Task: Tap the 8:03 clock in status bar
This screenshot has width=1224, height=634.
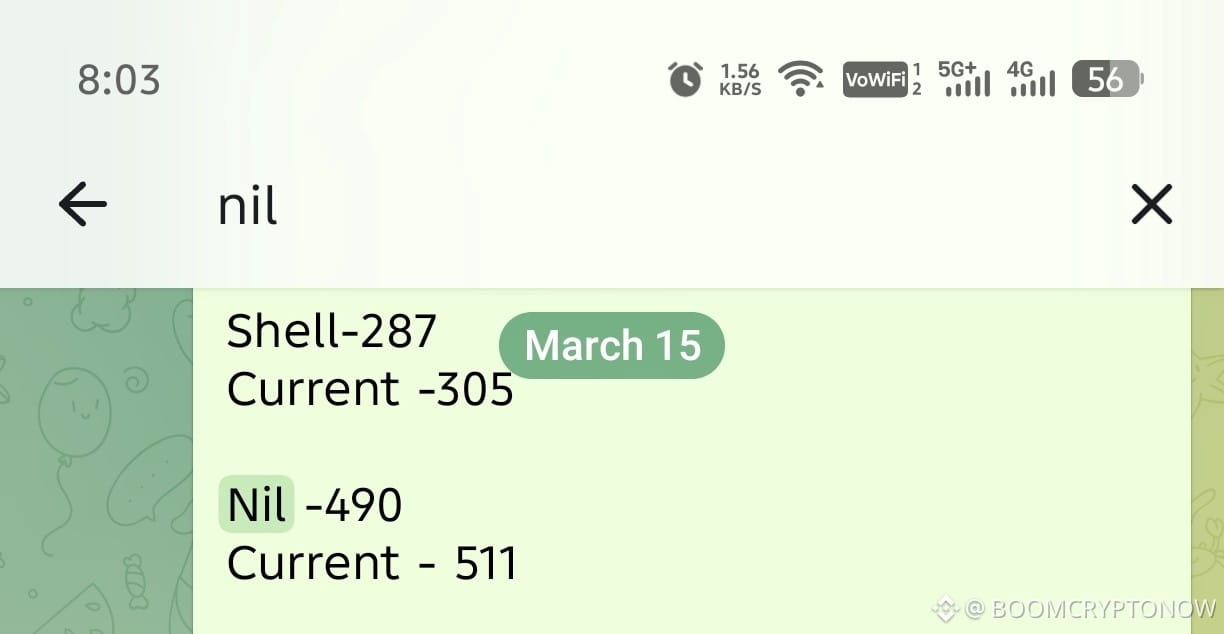Action: coord(119,80)
